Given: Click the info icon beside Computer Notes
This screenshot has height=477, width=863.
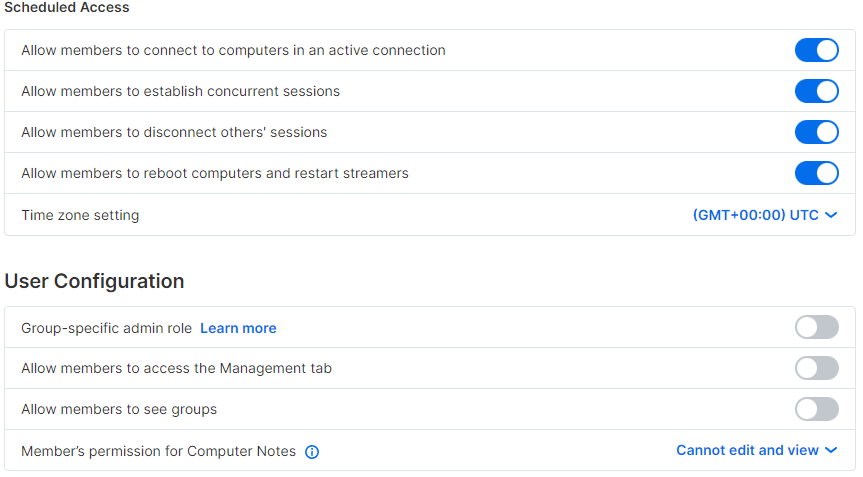Looking at the screenshot, I should 312,452.
